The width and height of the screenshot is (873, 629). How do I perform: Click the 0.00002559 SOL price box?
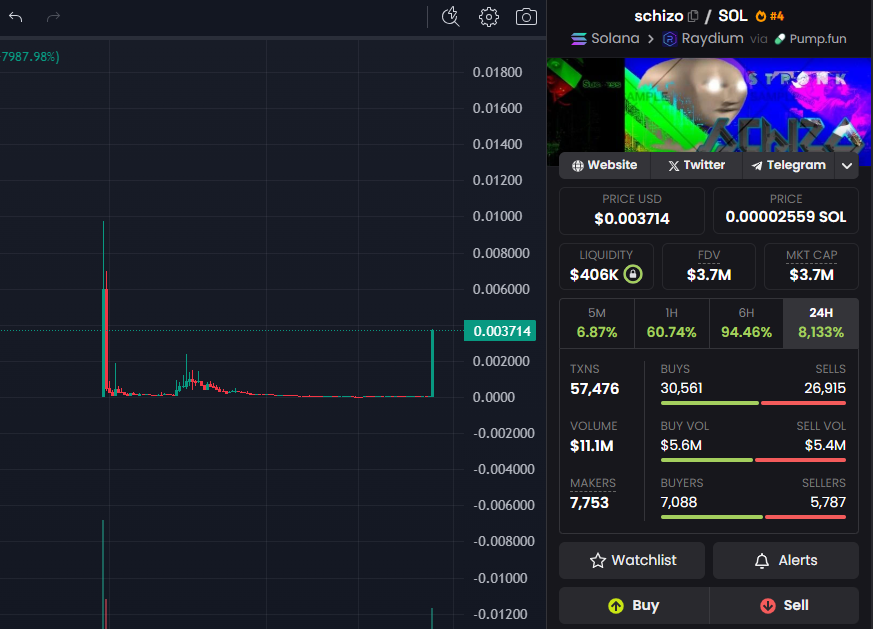[x=786, y=211]
